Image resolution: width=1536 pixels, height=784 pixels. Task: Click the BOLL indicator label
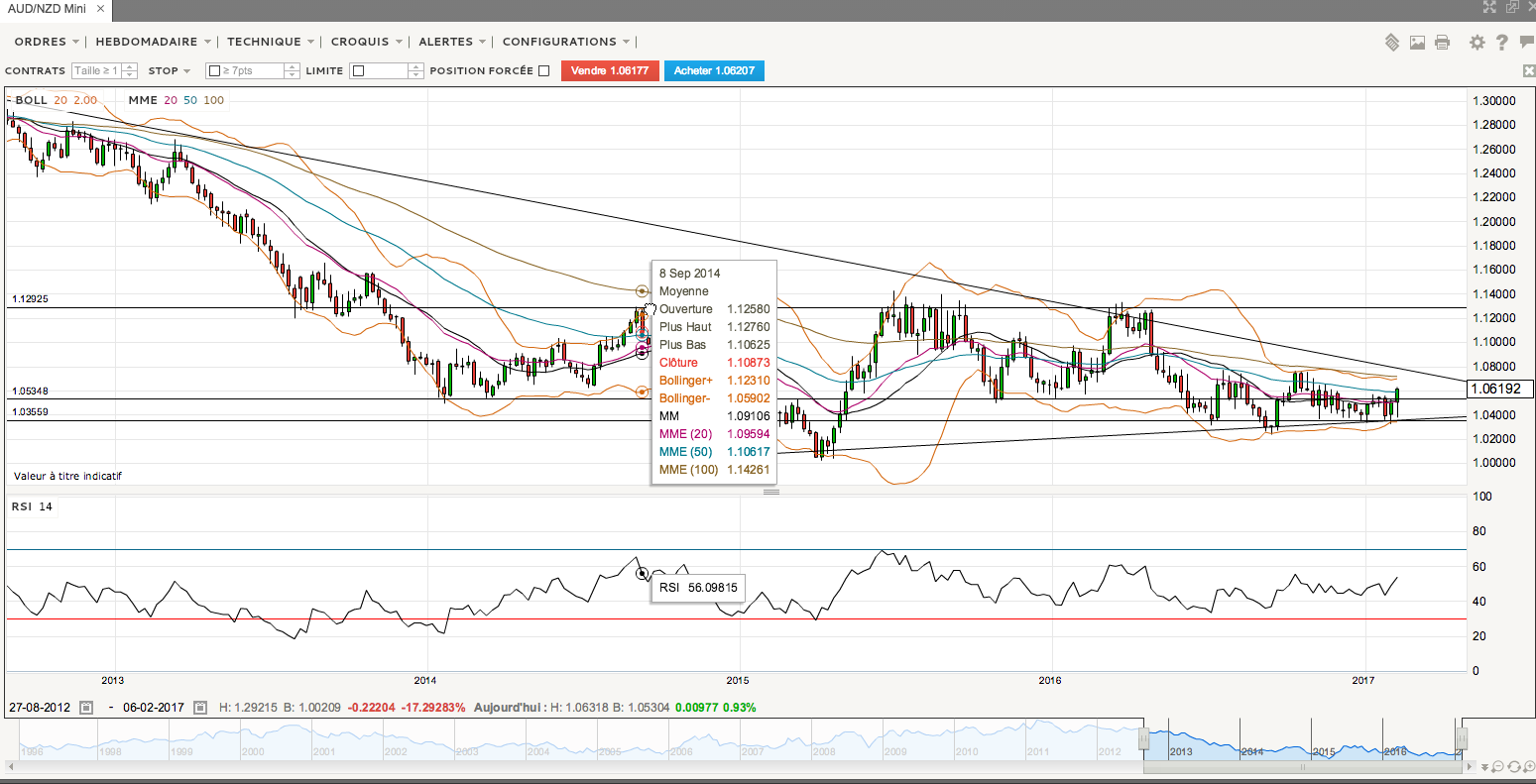[x=32, y=100]
